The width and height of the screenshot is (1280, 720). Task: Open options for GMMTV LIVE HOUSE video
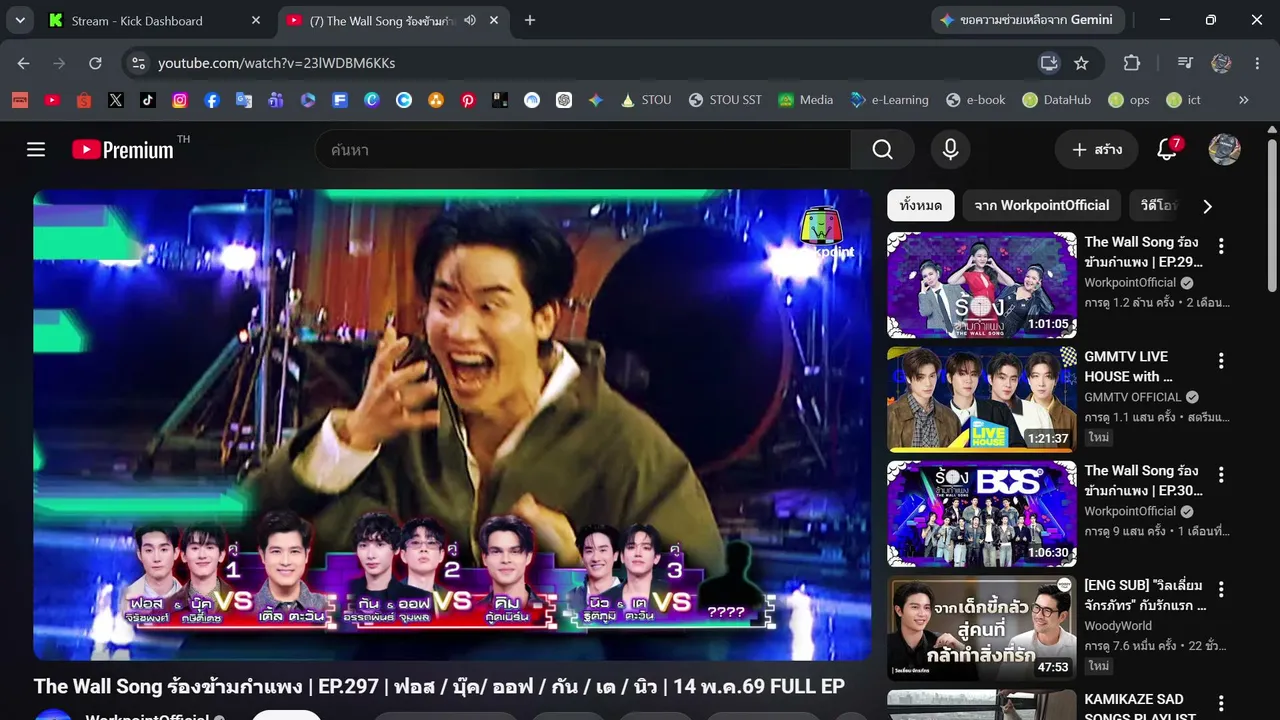click(1220, 360)
